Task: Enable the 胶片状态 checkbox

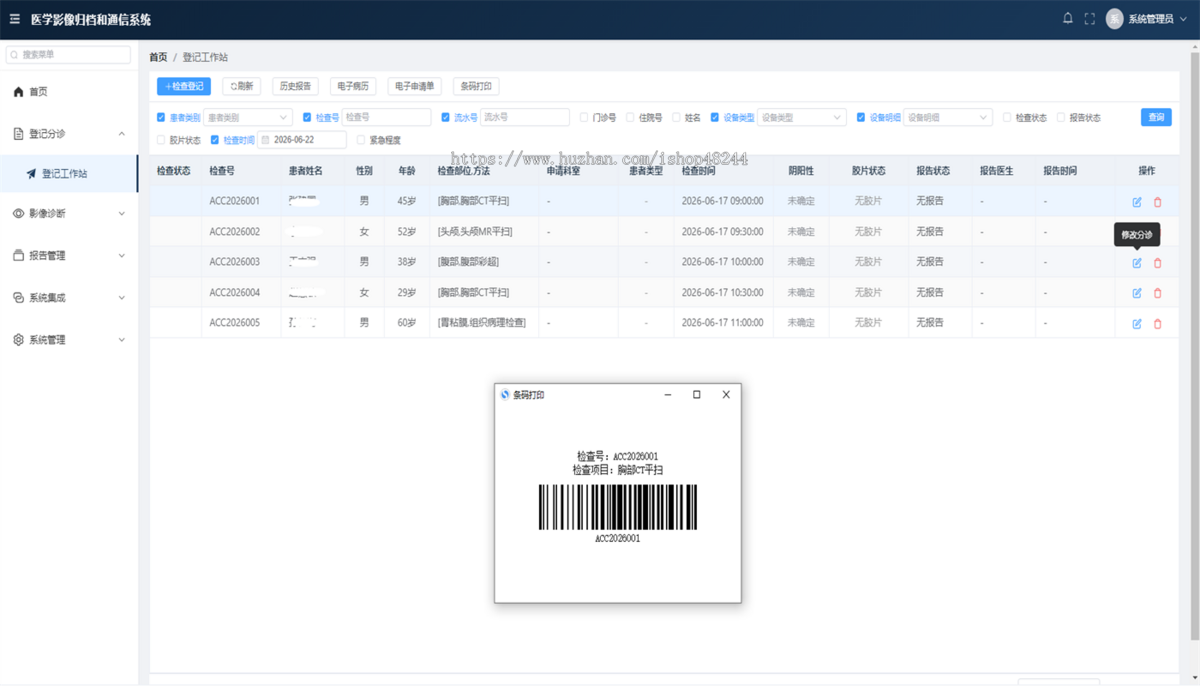Action: 161,141
